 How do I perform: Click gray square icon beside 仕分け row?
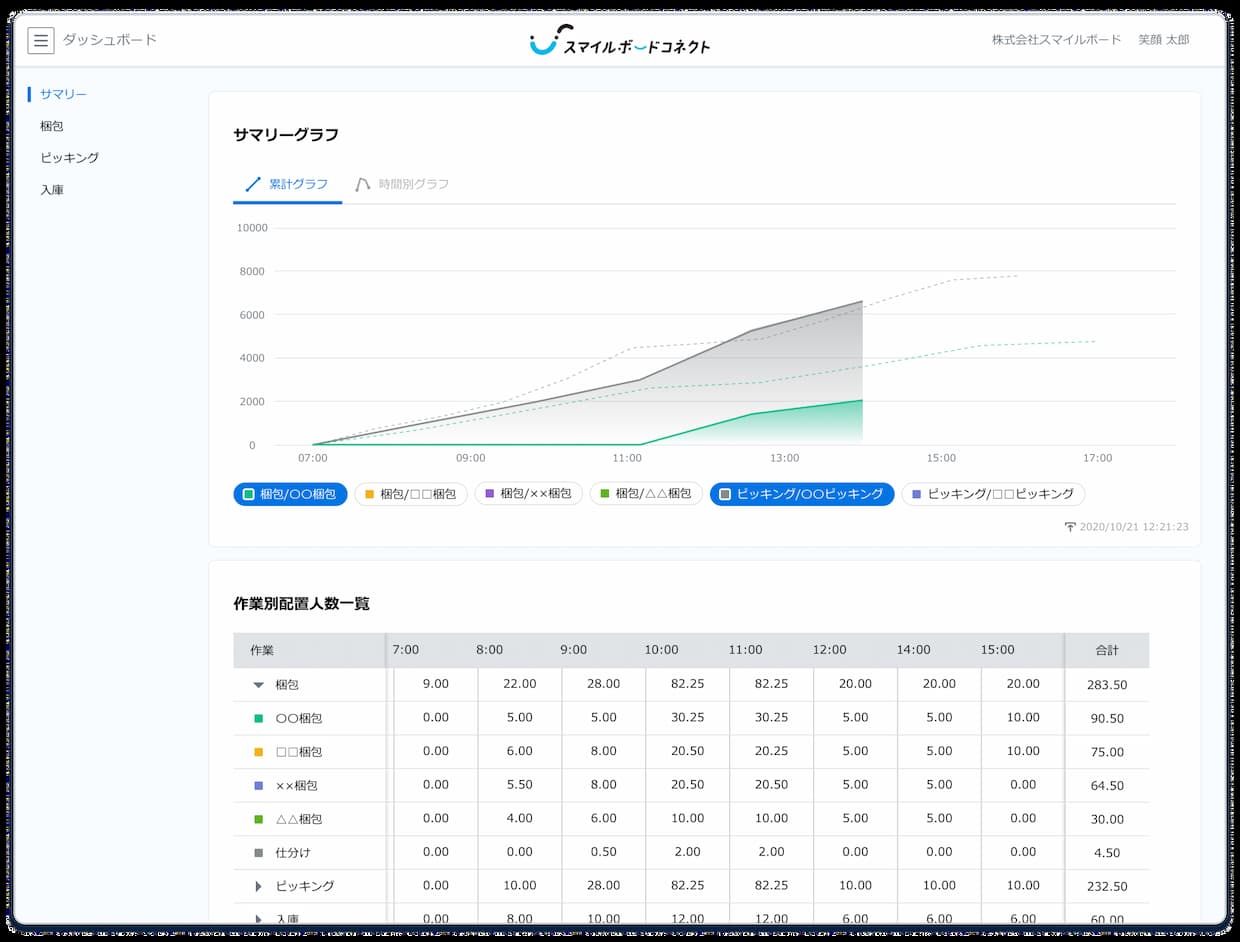[x=259, y=853]
